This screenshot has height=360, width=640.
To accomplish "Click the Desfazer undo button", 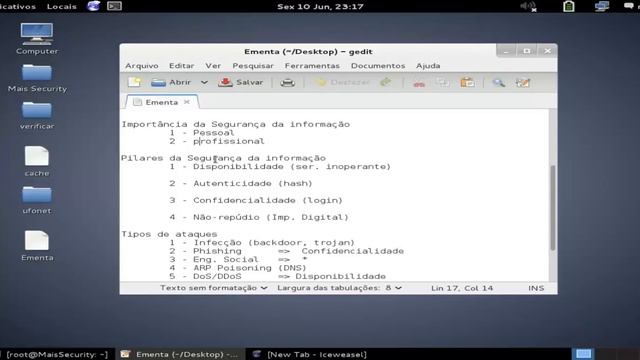I will click(343, 82).
